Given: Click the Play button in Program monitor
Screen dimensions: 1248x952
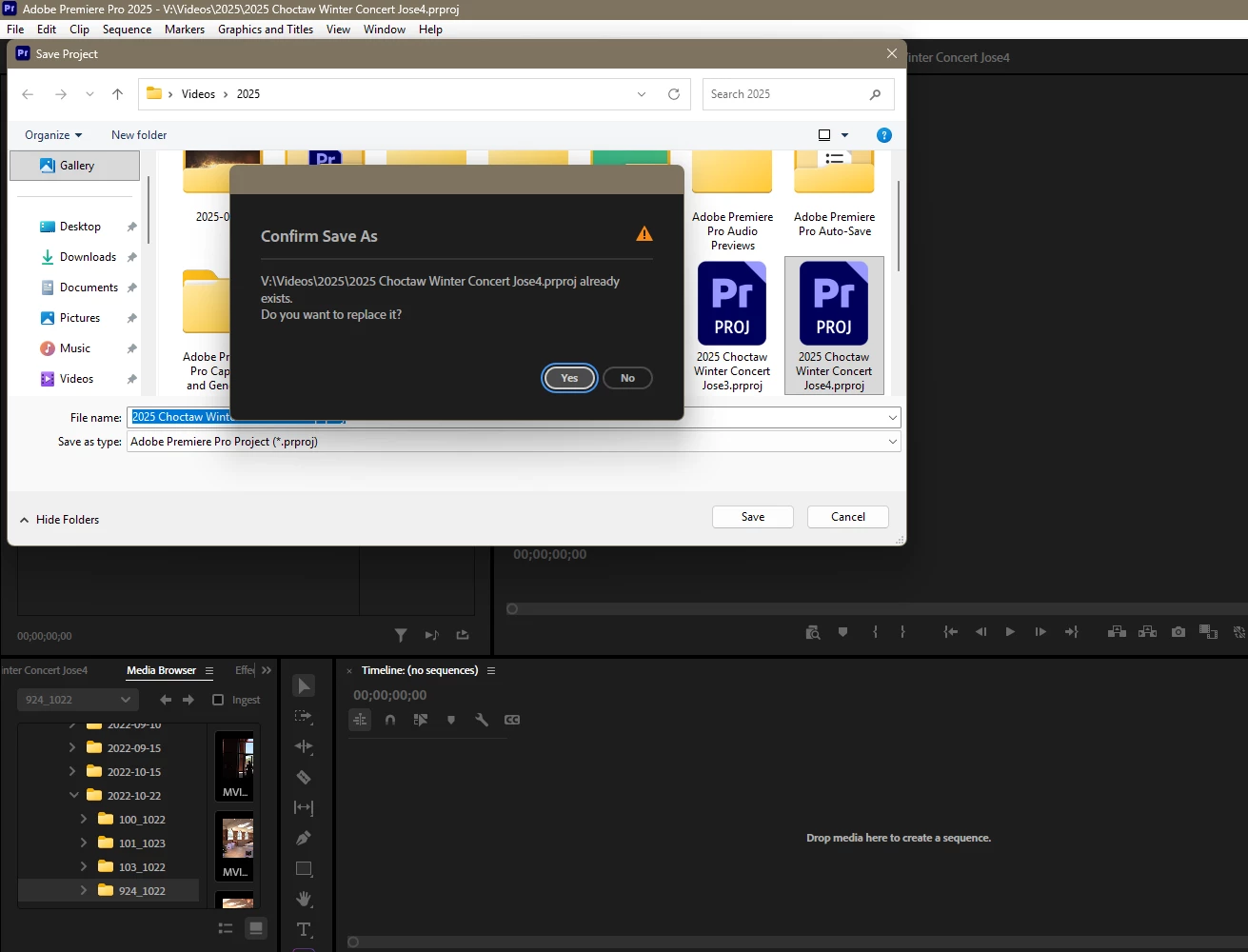Looking at the screenshot, I should [1010, 631].
